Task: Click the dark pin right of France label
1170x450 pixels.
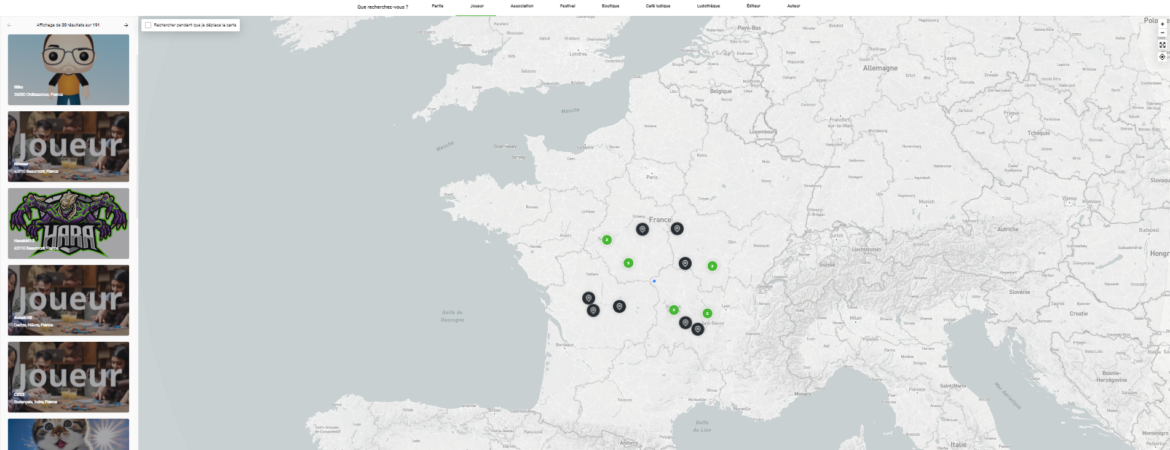Action: click(677, 228)
